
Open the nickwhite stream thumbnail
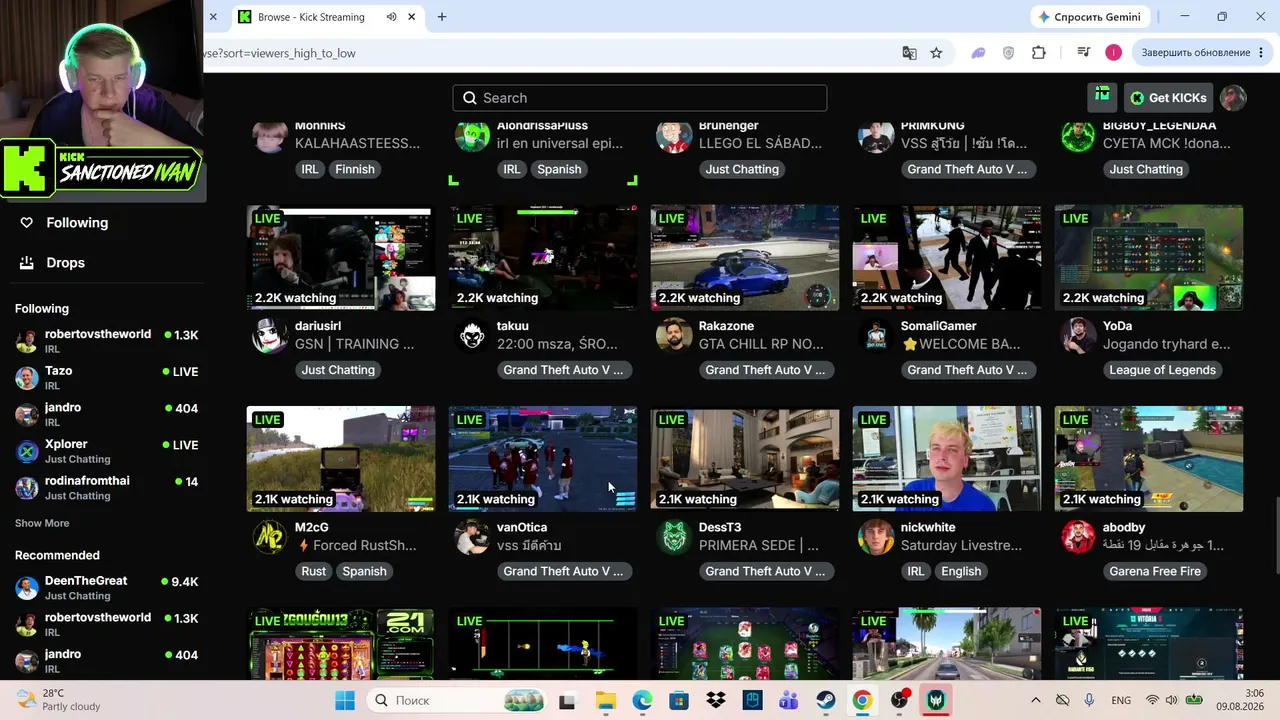947,459
